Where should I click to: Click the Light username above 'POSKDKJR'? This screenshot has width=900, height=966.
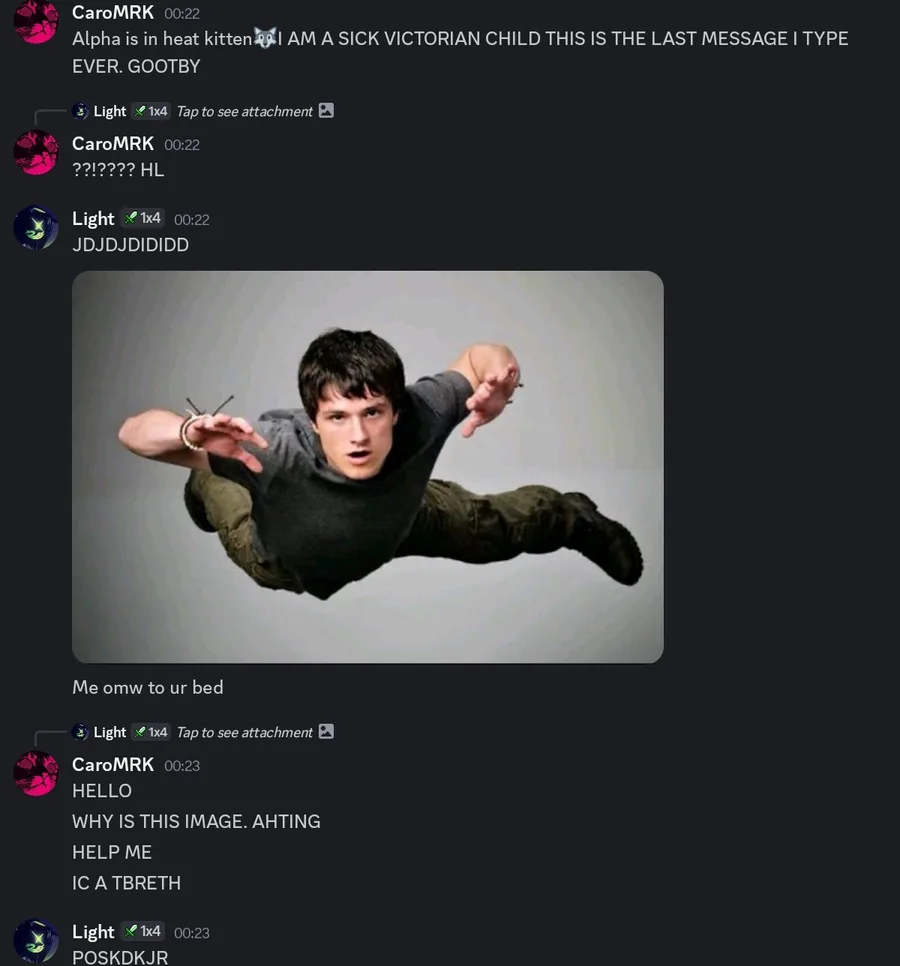tap(93, 932)
